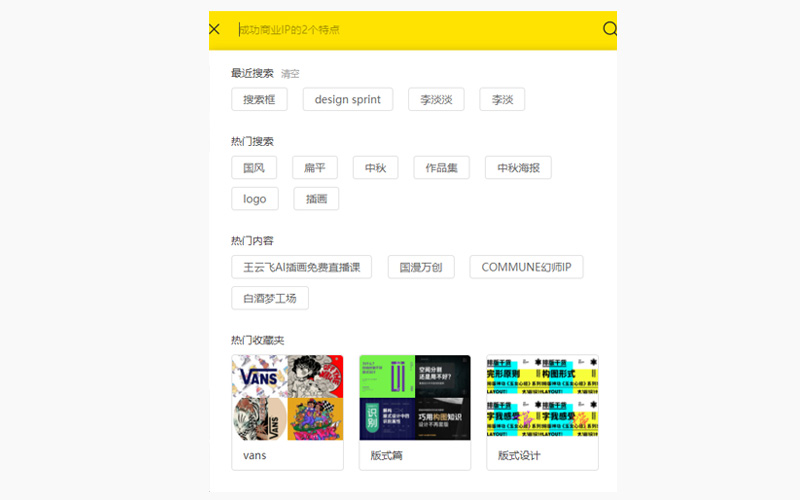Image resolution: width=800 pixels, height=500 pixels.
Task: Click the 扁平 hot search tag
Action: click(x=315, y=168)
